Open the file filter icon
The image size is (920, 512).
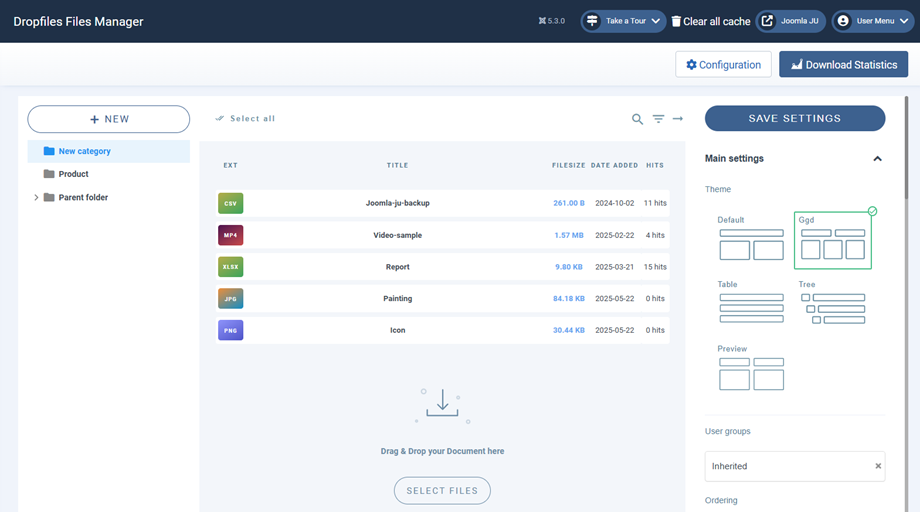click(658, 119)
